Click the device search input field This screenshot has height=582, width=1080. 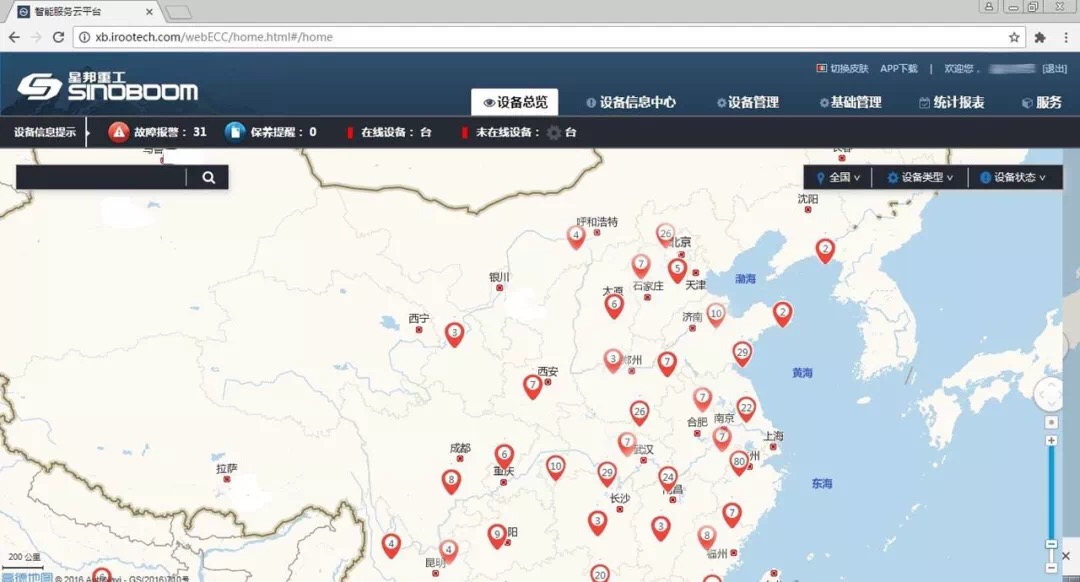tap(100, 178)
